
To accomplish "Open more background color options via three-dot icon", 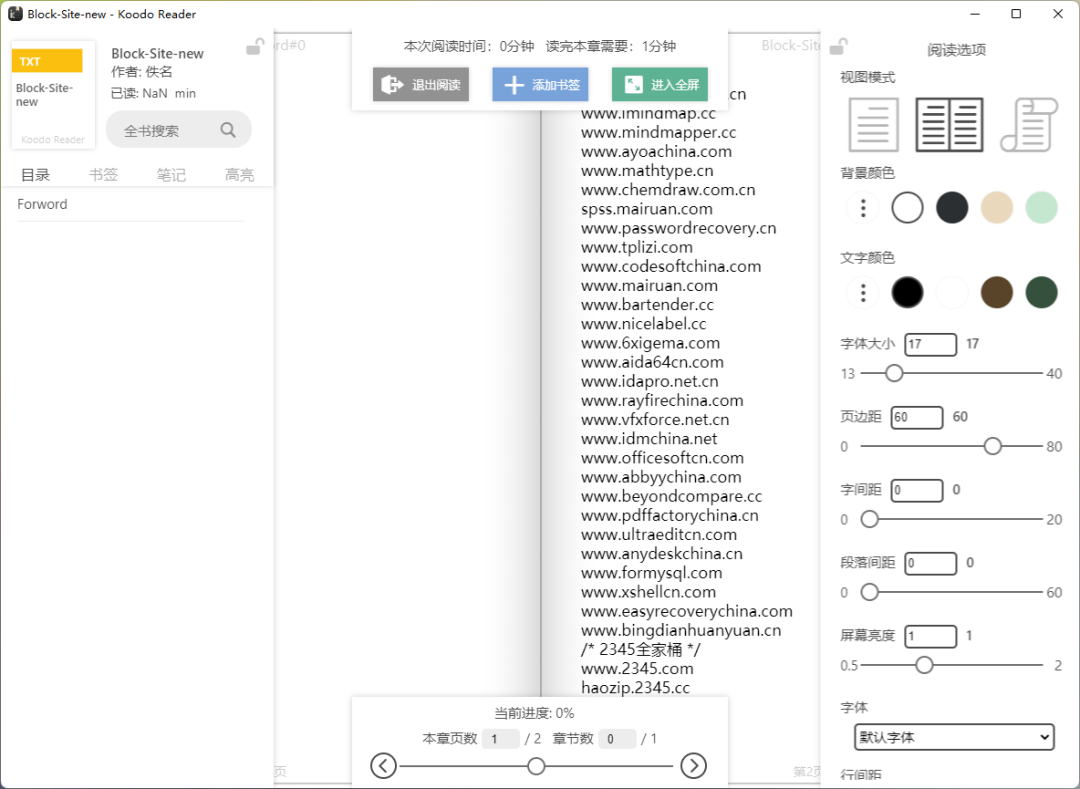I will 862,207.
